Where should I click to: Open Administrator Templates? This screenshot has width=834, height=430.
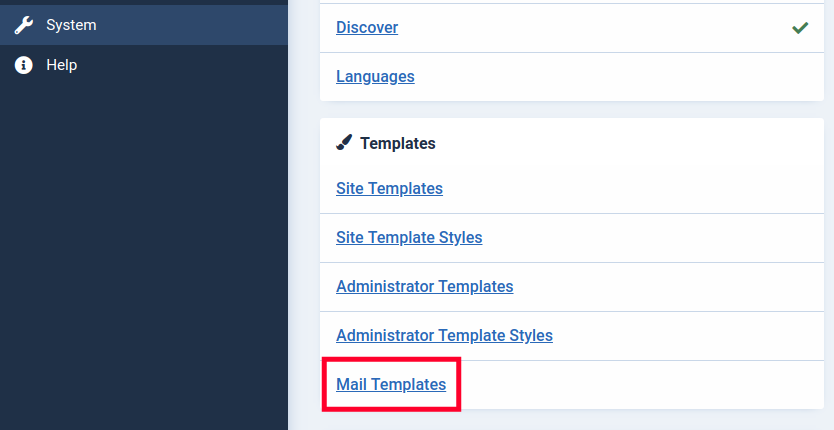click(424, 286)
